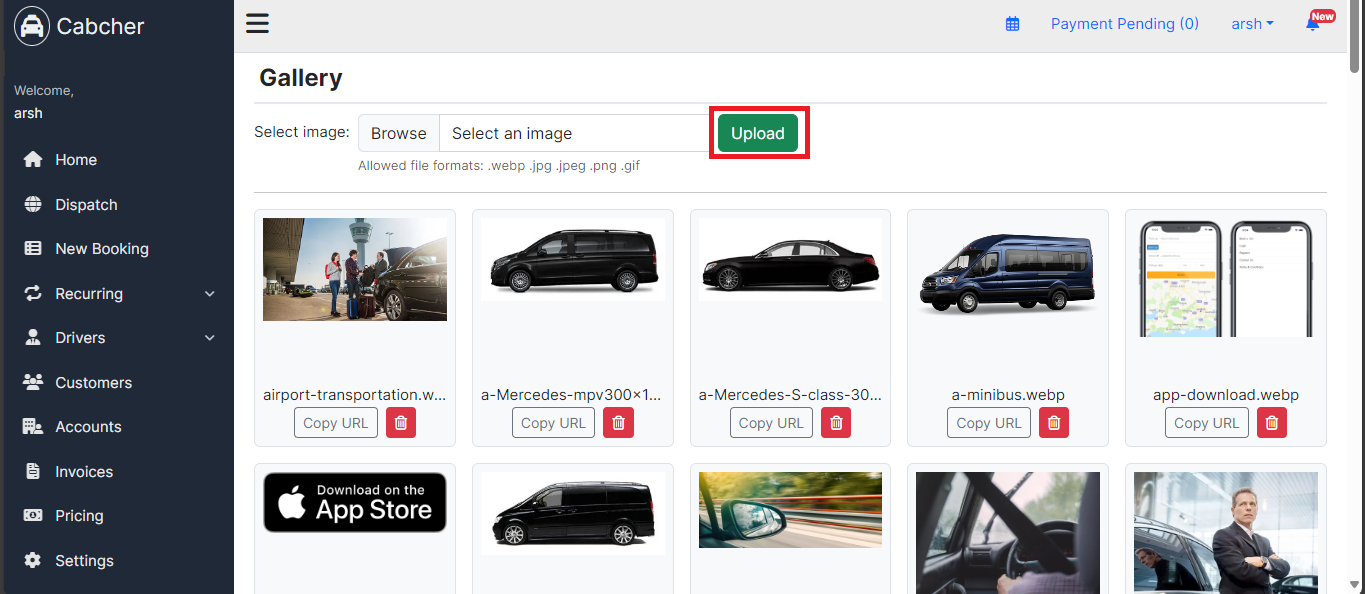Open the Payment Pending (0) link

pyautogui.click(x=1125, y=24)
